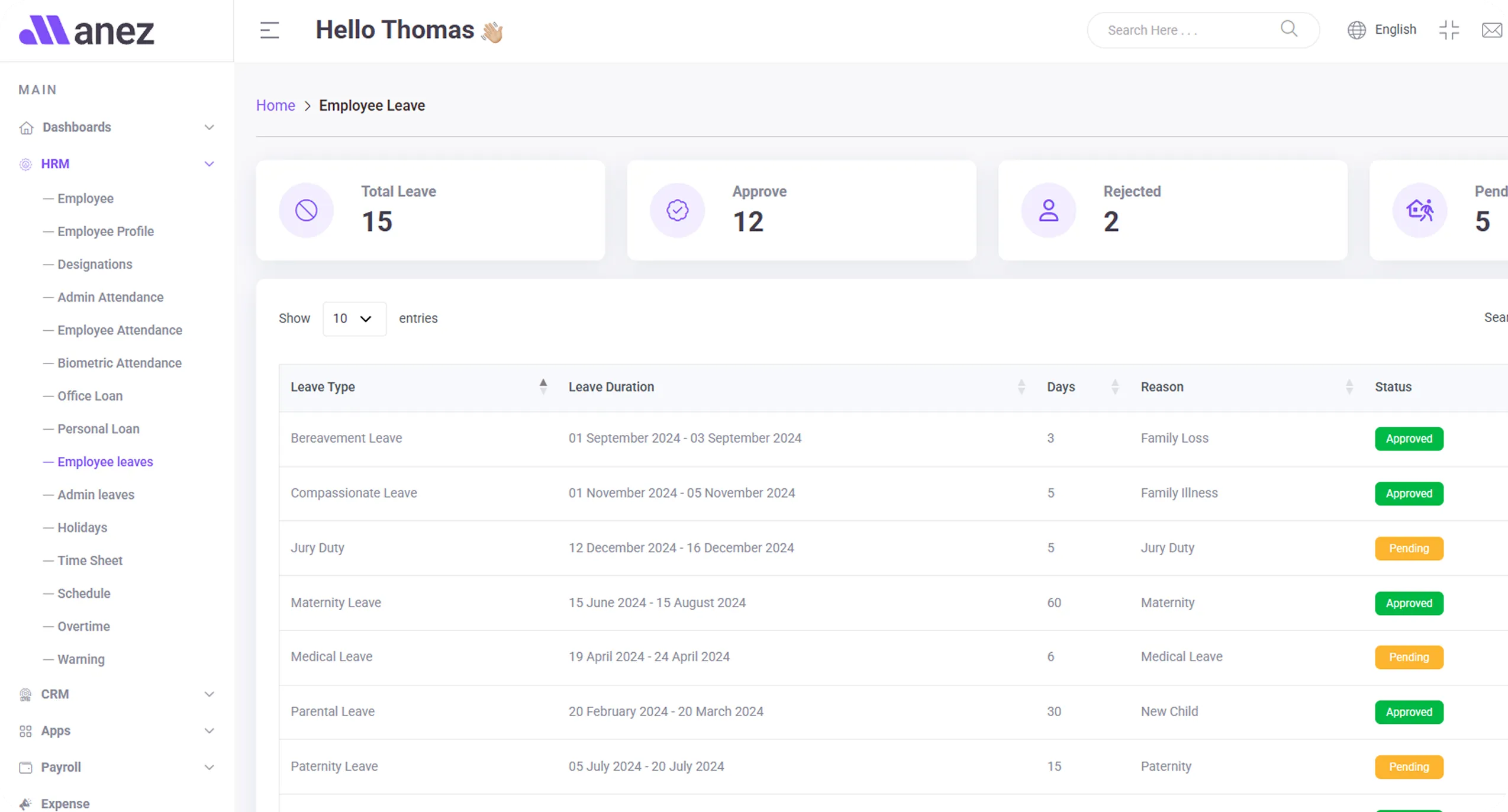The width and height of the screenshot is (1508, 812).
Task: Toggle fullscreen mode icon
Action: 1449,30
